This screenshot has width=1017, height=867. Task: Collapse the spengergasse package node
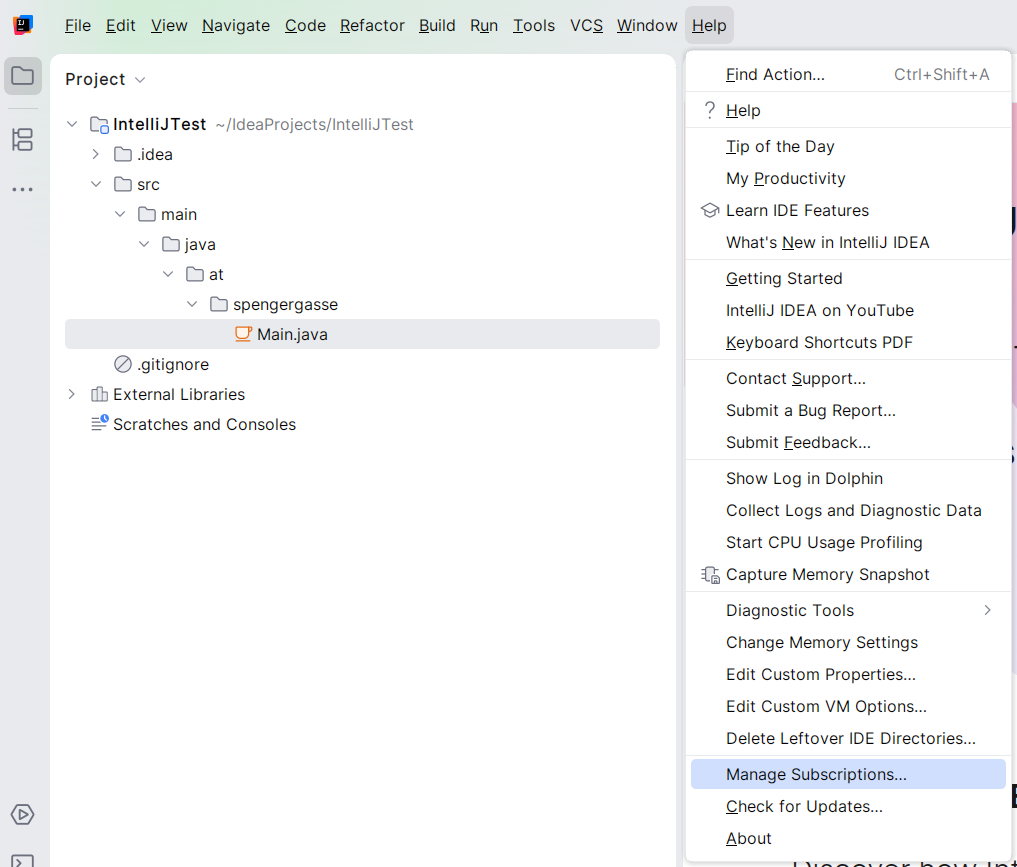point(192,304)
